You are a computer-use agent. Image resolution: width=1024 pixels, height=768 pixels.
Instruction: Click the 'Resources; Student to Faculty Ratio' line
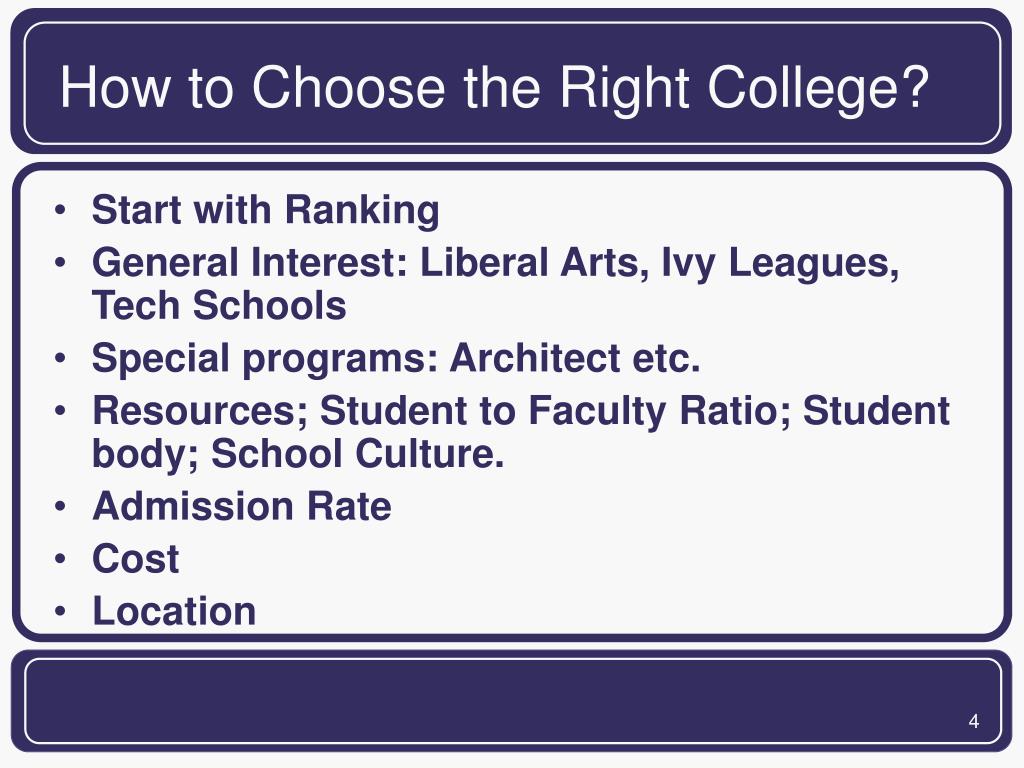520,411
